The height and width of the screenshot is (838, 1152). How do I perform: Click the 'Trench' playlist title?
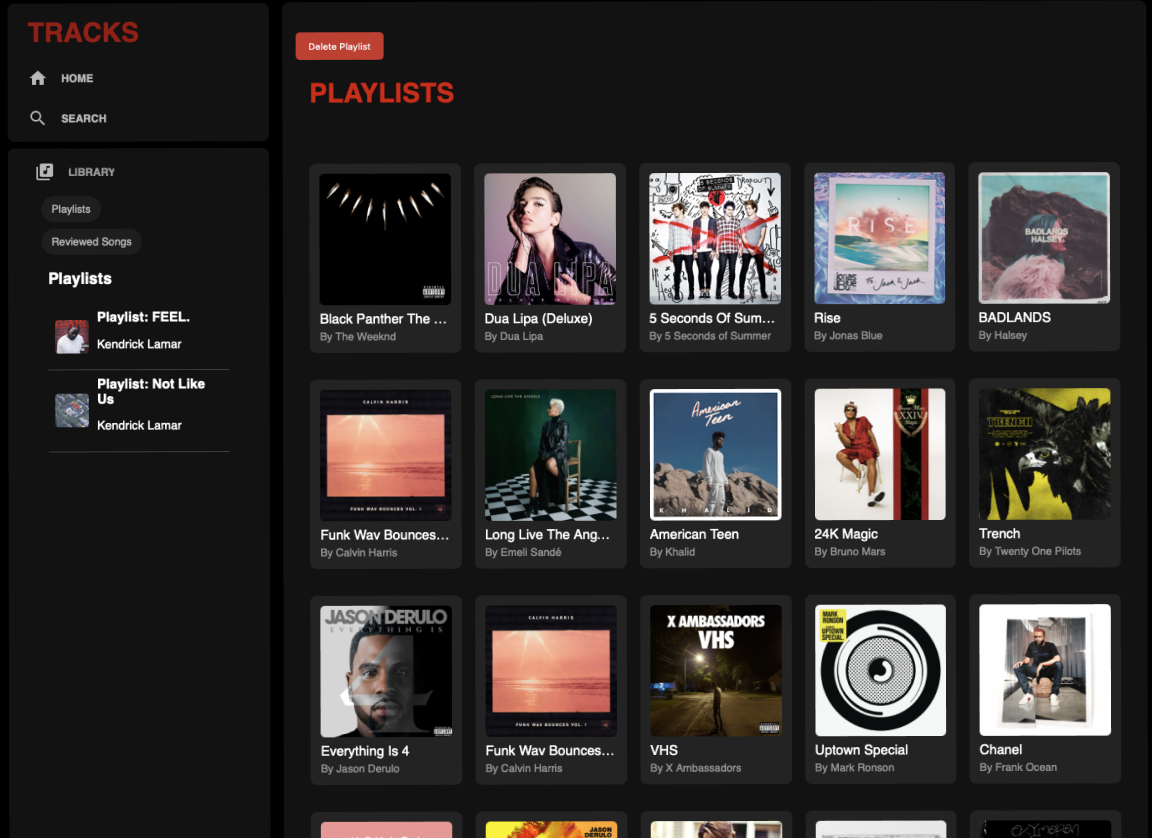click(x=999, y=533)
